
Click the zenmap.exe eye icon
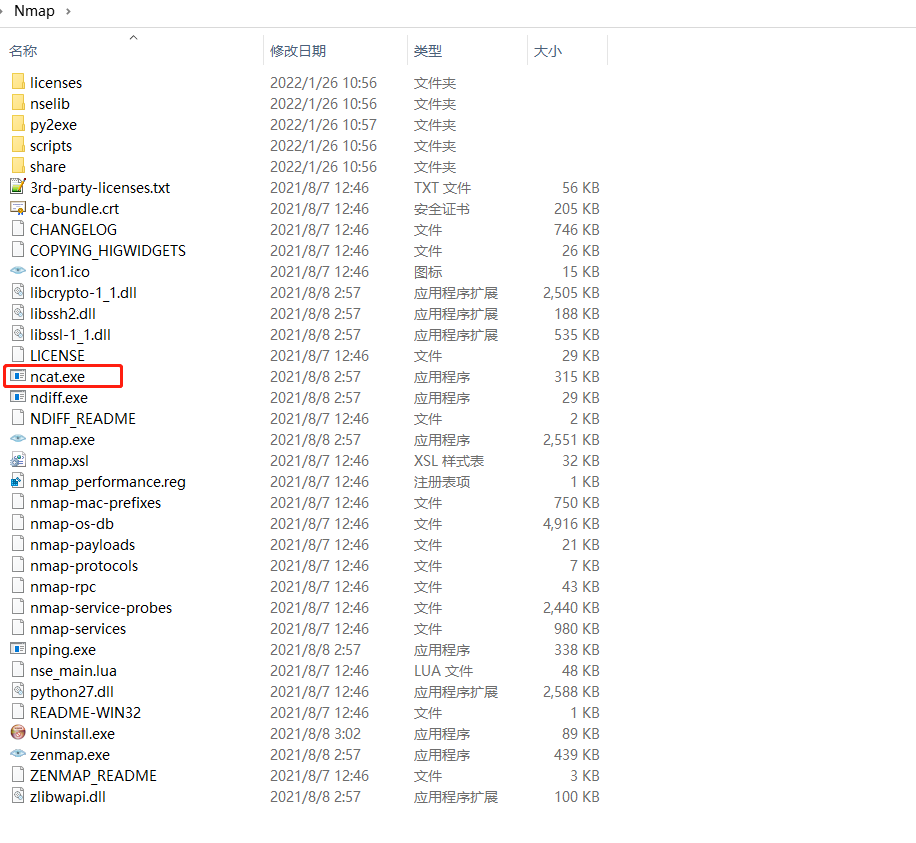[18, 753]
